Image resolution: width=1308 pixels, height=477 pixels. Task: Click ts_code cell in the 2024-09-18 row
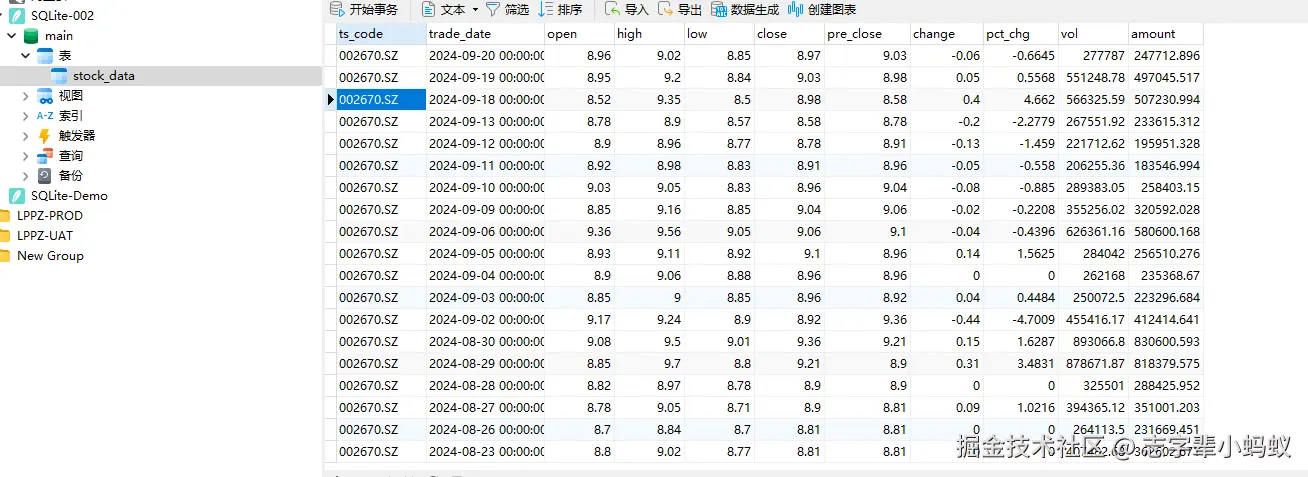(381, 100)
